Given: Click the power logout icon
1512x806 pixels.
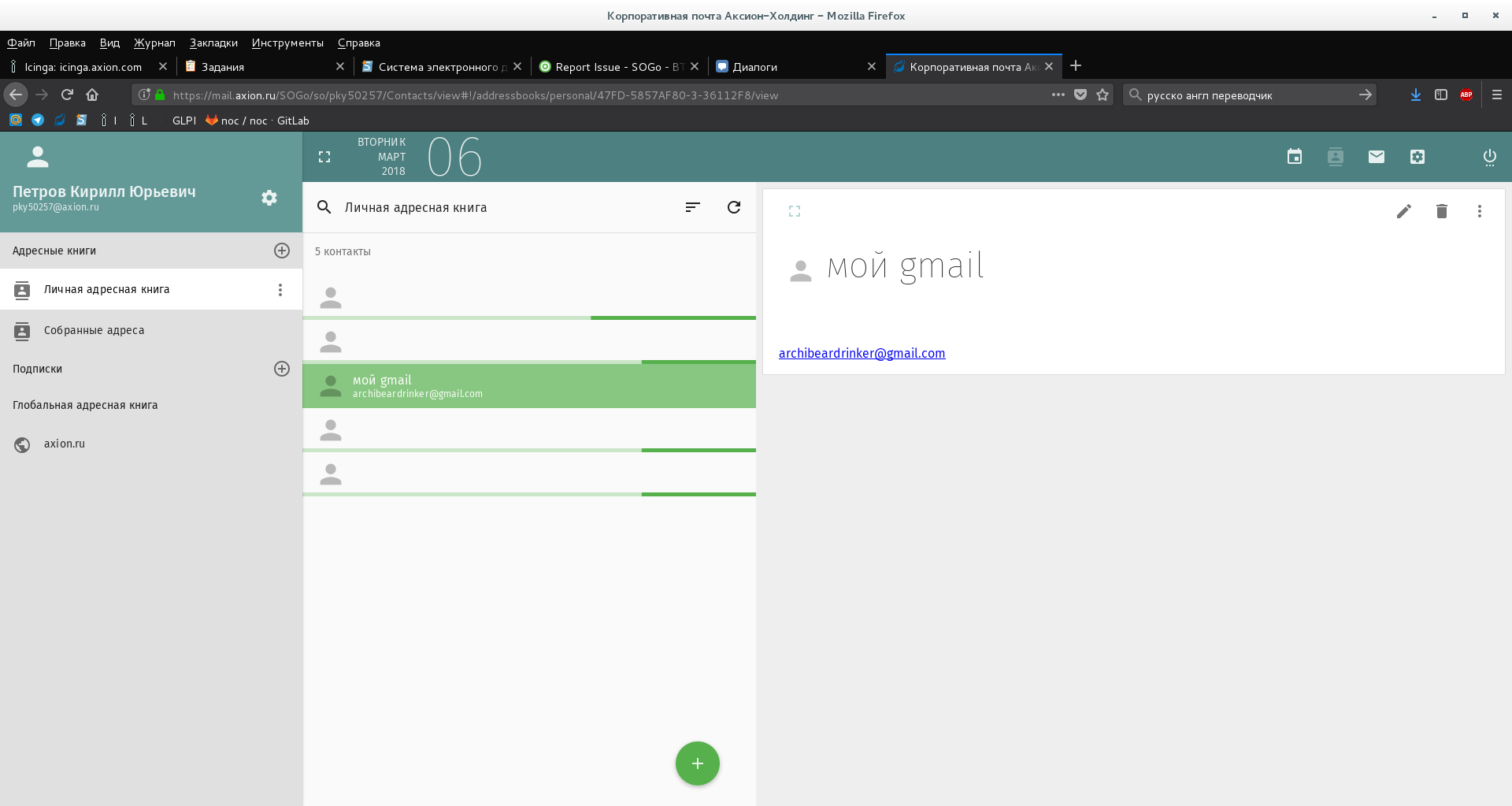Looking at the screenshot, I should coord(1489,157).
